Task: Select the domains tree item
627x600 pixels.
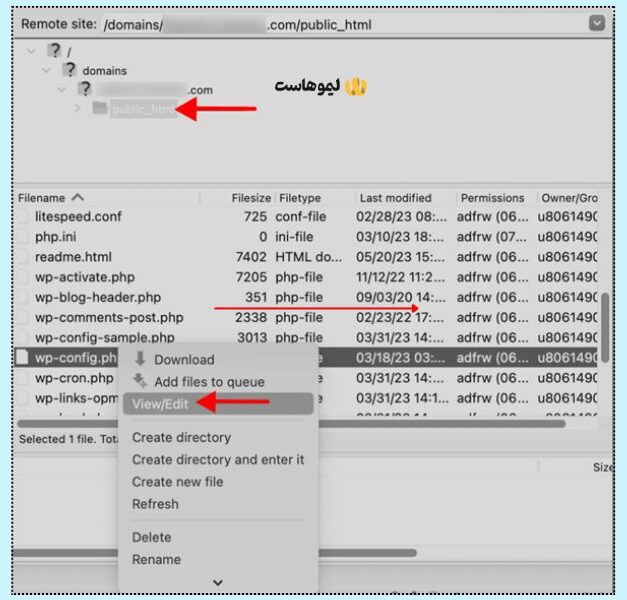Action: click(x=104, y=71)
